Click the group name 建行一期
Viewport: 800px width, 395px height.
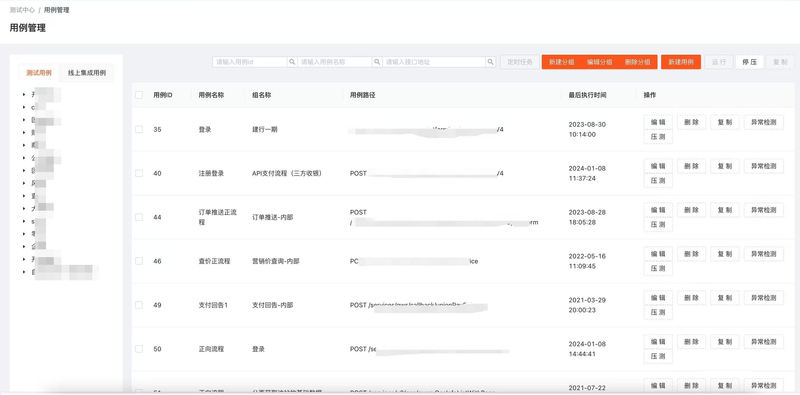tap(265, 130)
